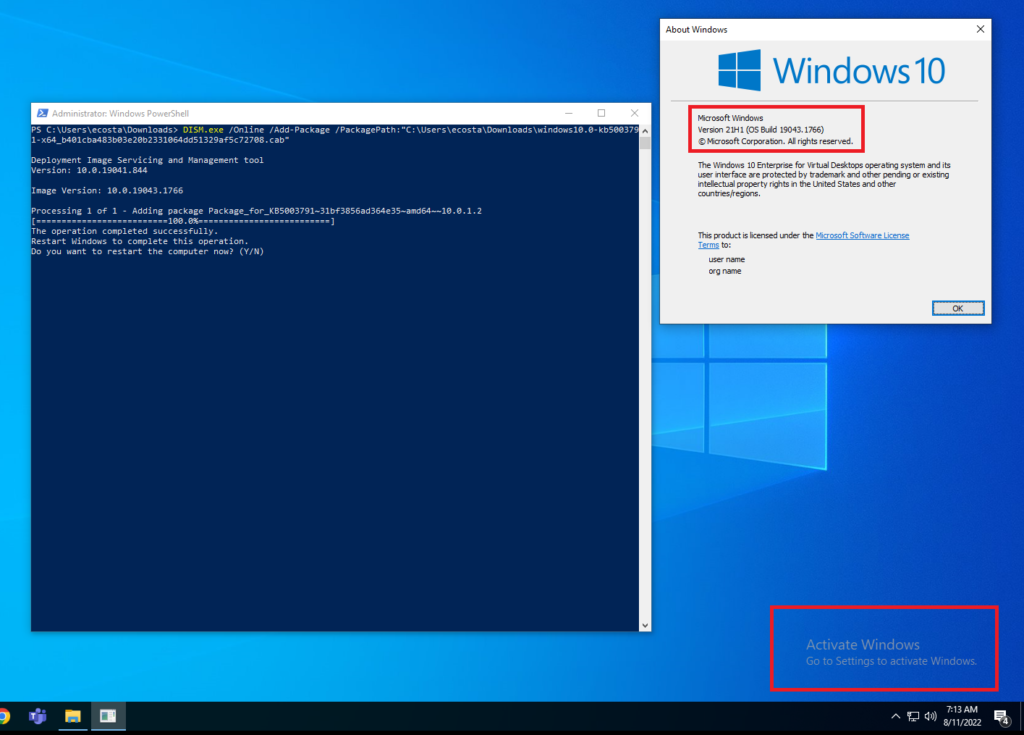Image resolution: width=1024 pixels, height=735 pixels.
Task: Close the About Windows dialog
Action: click(x=980, y=29)
